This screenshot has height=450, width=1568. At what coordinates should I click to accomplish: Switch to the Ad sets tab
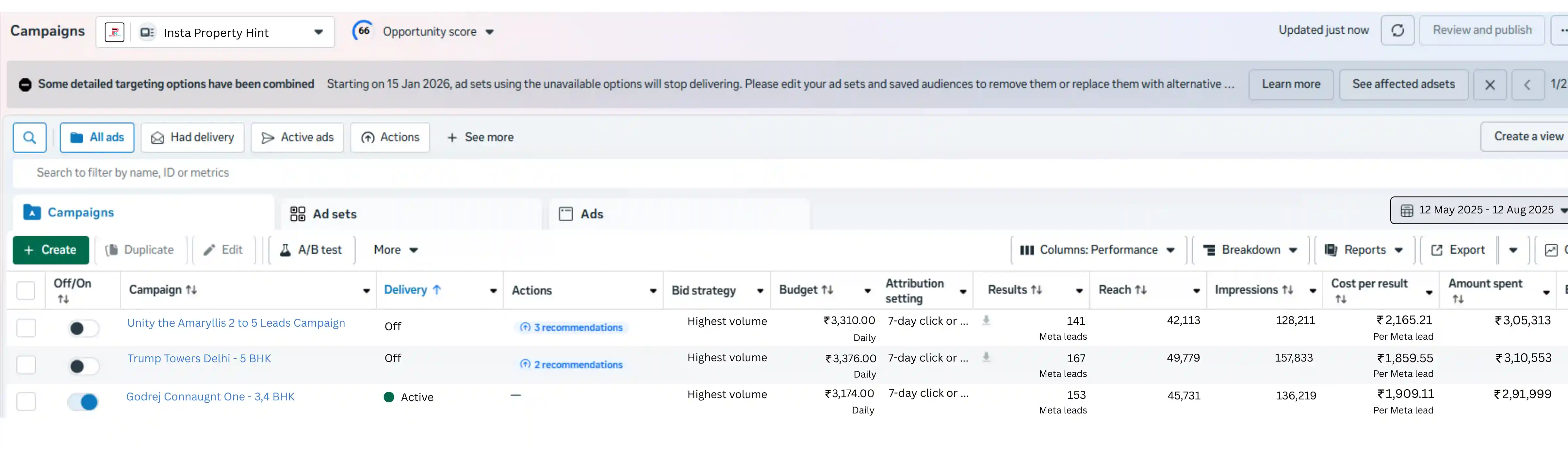point(324,214)
